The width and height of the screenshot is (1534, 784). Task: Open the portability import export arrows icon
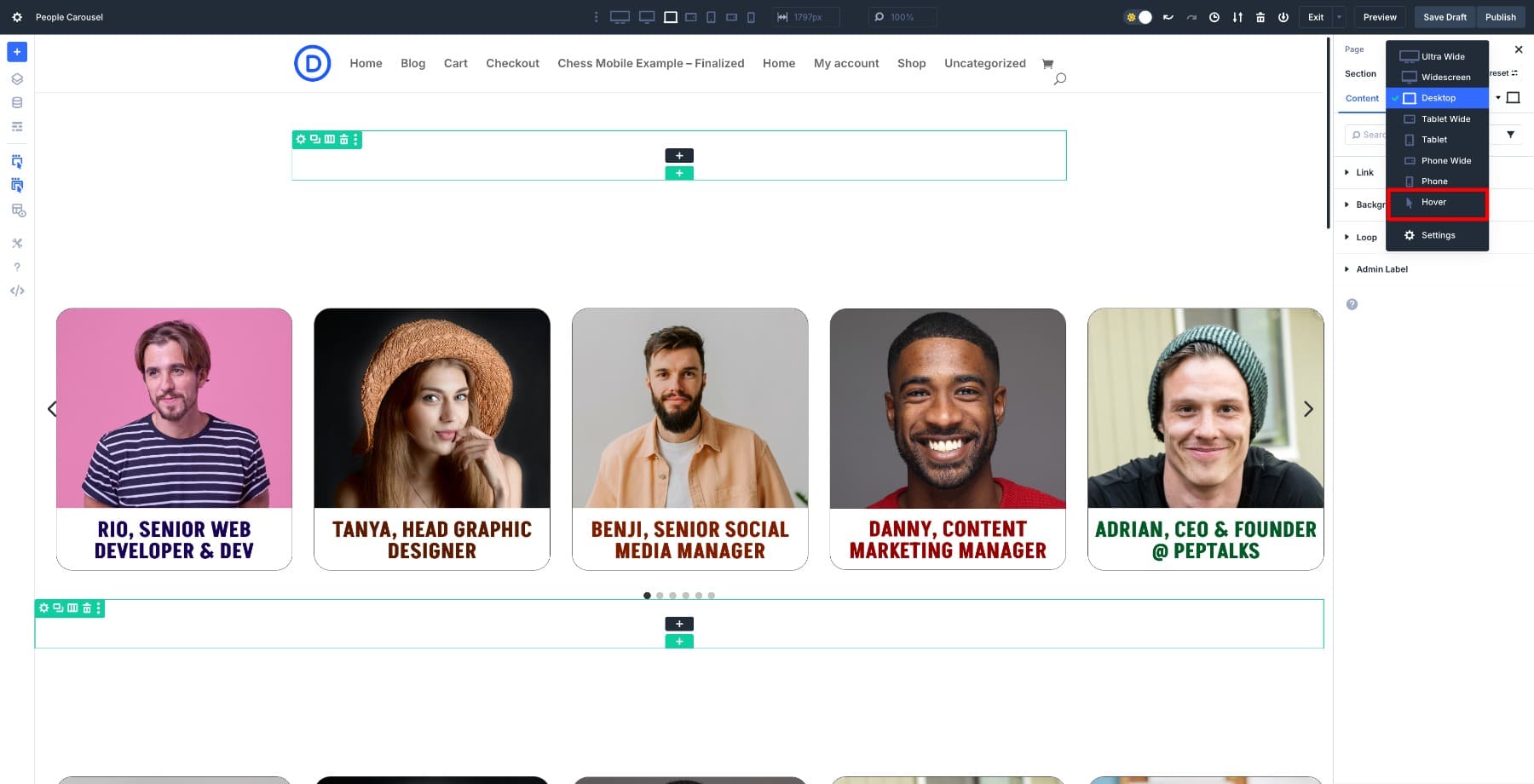(x=1237, y=17)
